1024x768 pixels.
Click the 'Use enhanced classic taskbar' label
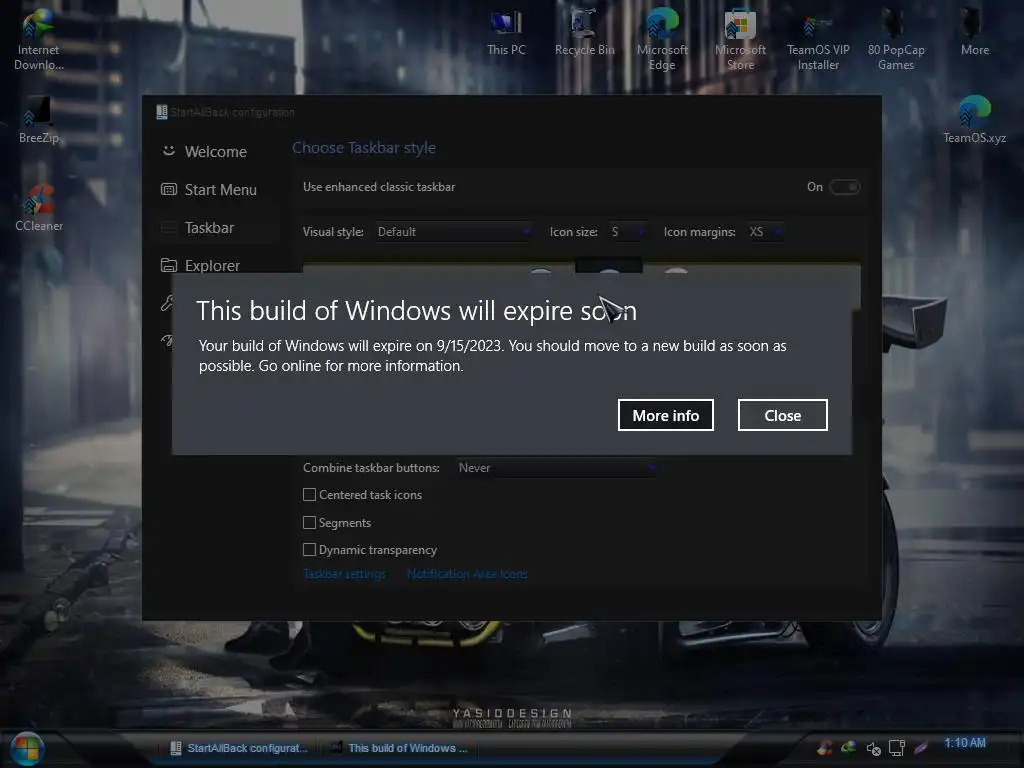click(379, 187)
